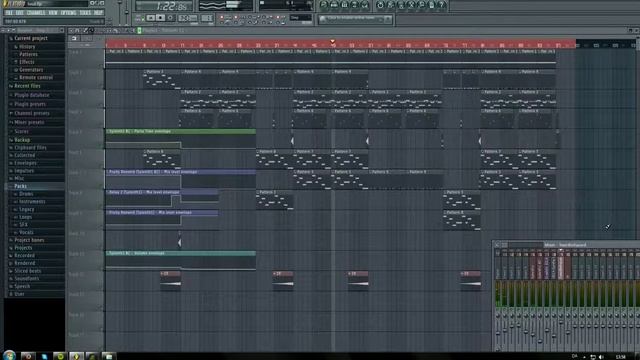Image resolution: width=640 pixels, height=360 pixels.
Task: Click the taskbar clock
Action: pyautogui.click(x=620, y=357)
